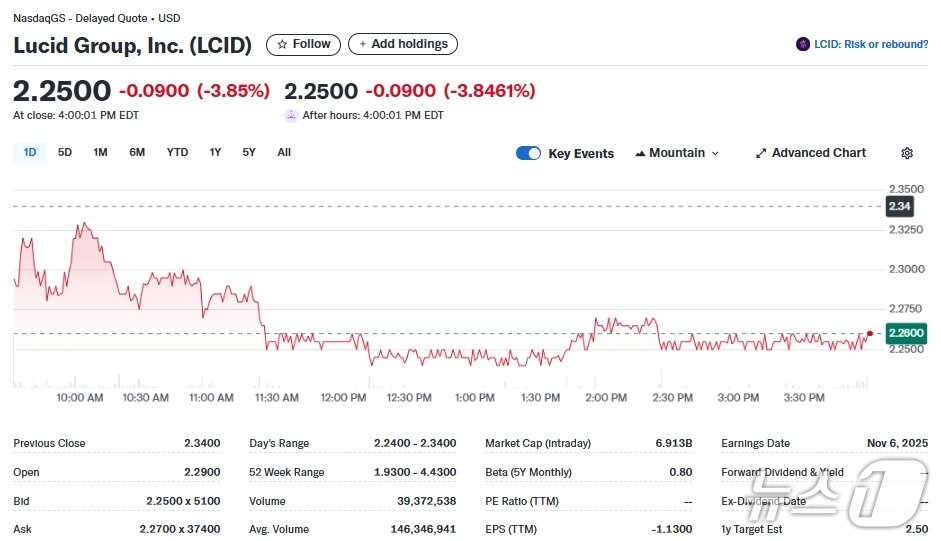Open chart settings gear icon
Viewport: 941px width, 541px height.
click(907, 153)
